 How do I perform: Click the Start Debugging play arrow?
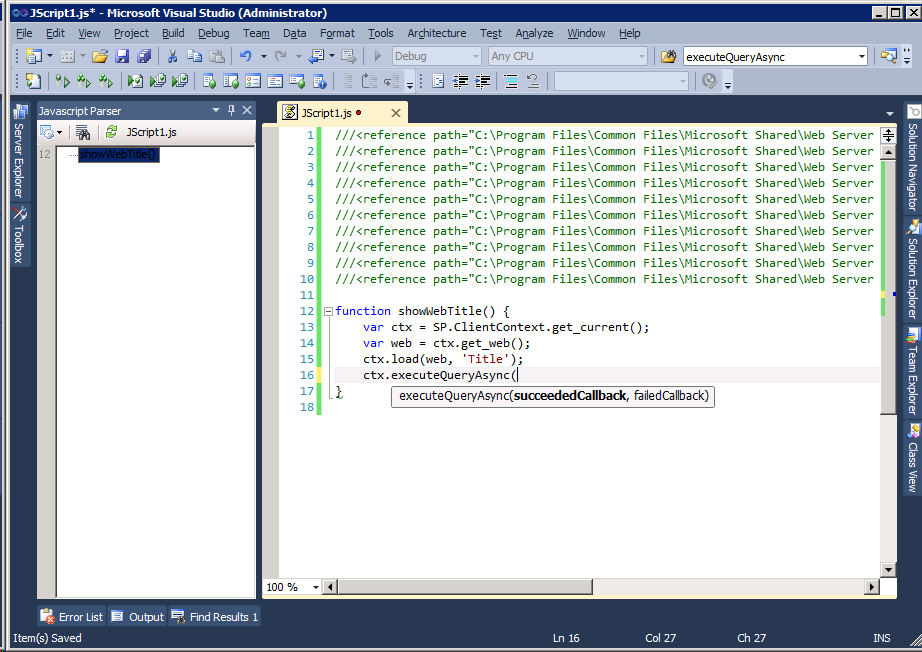378,56
